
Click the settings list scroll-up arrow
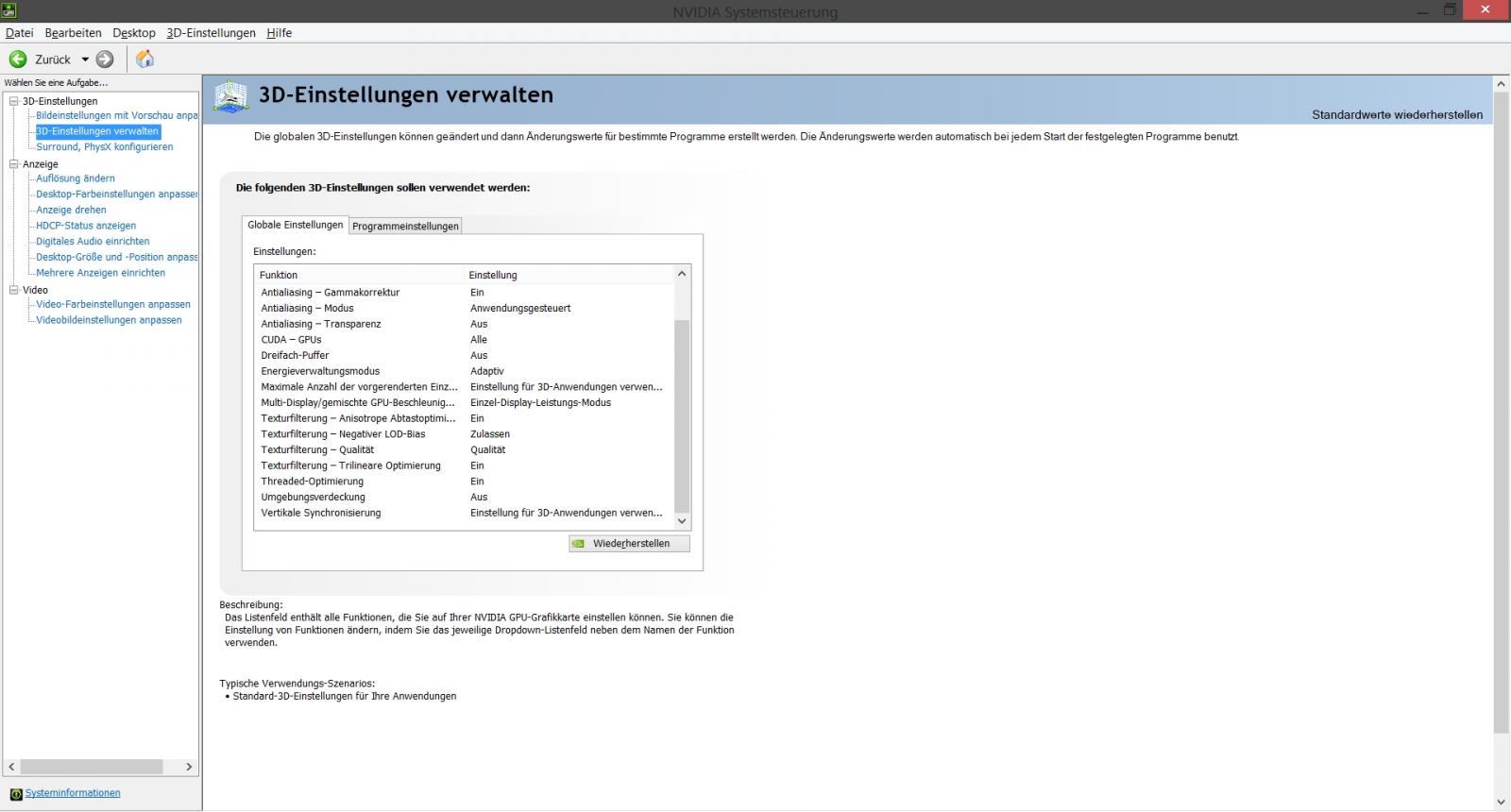tap(682, 274)
